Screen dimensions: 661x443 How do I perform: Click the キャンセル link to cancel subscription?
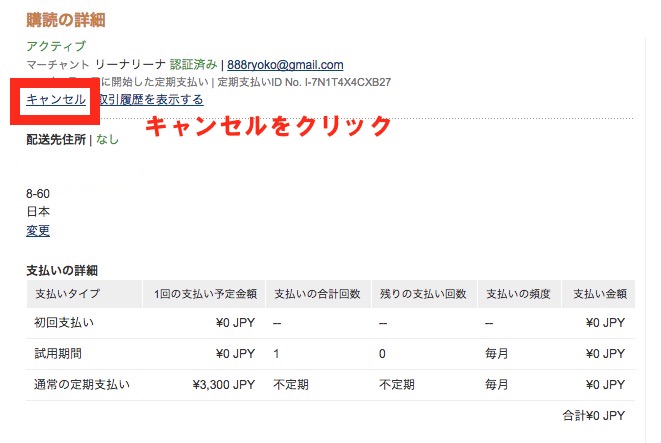(x=56, y=99)
